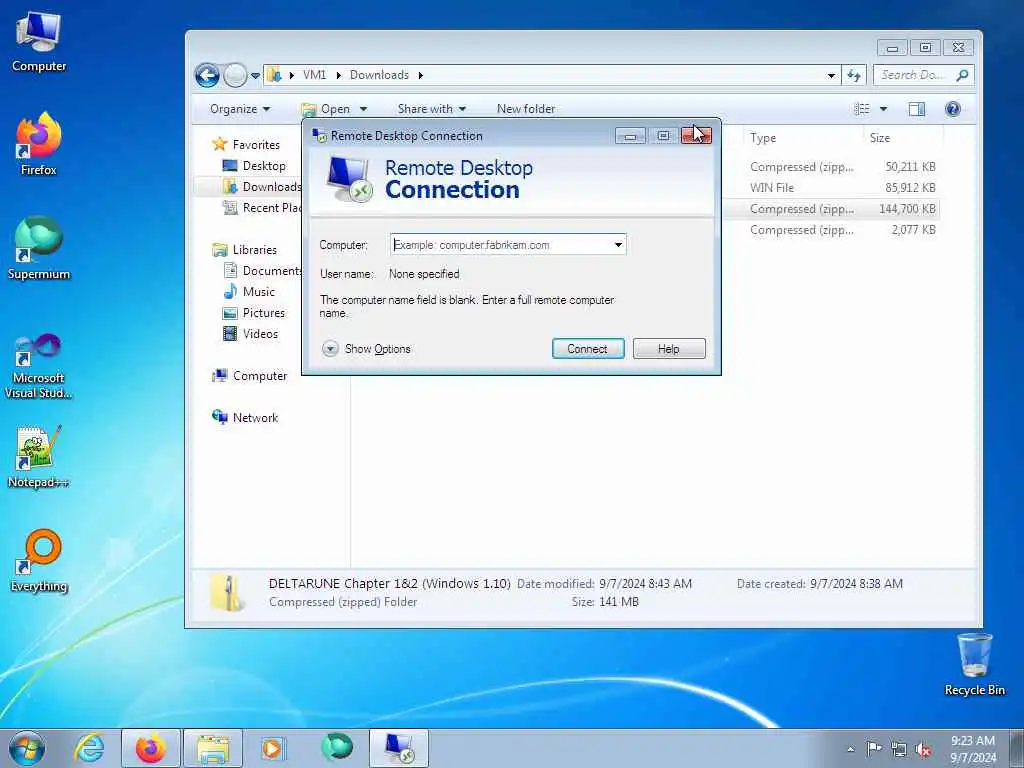1024x768 pixels.
Task: Click VM1 in the address breadcrumb
Action: [x=314, y=75]
